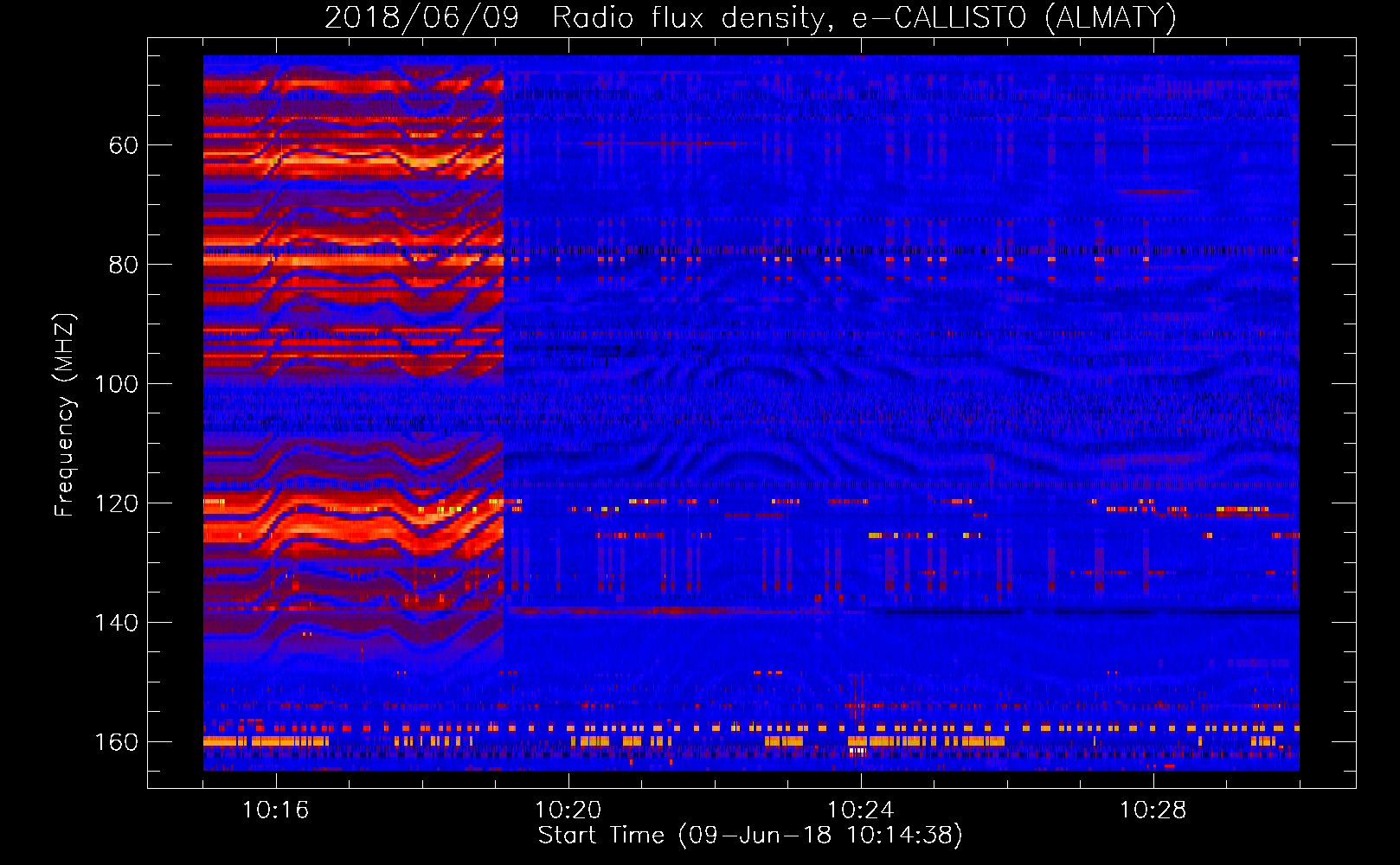Click the 10:20 time tick label

click(x=568, y=811)
